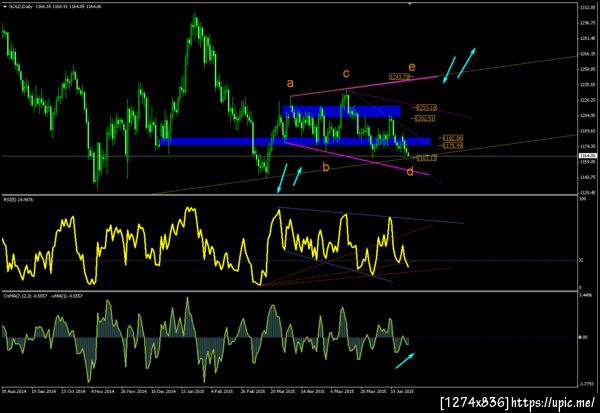Click the '19 Jun 2015' date on time axis
This screenshot has width=600, height=413.
(x=402, y=392)
